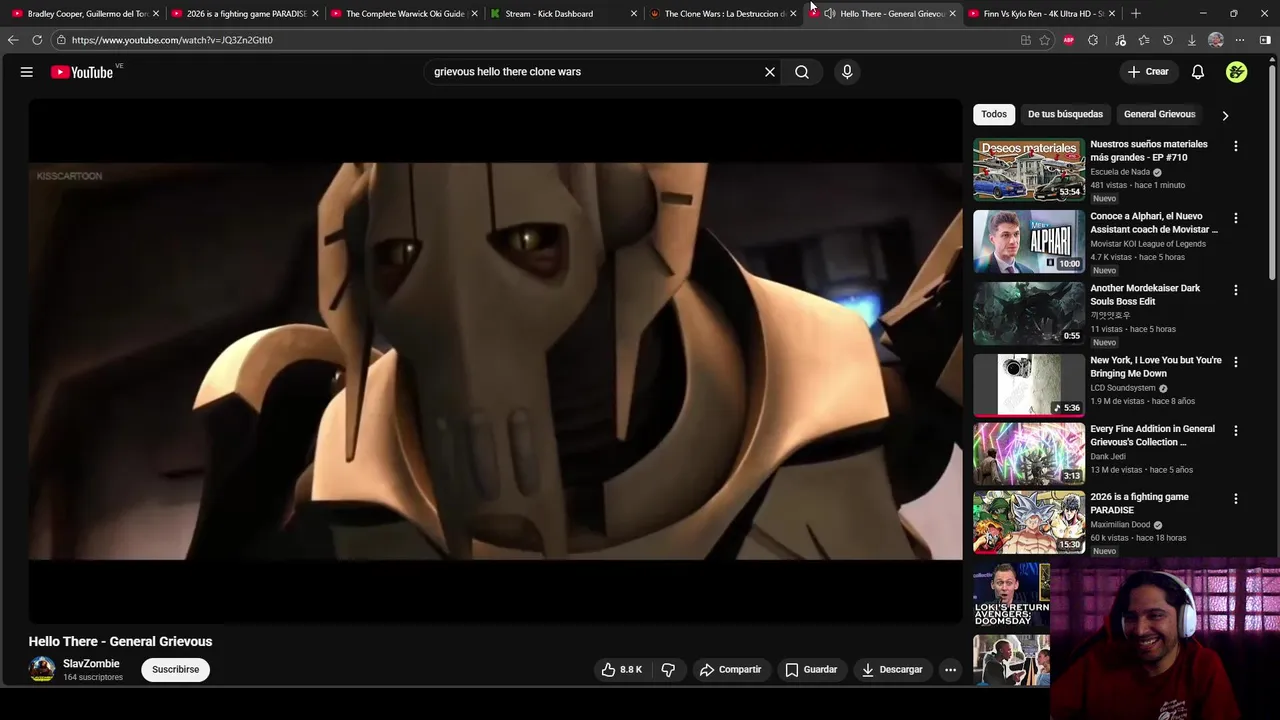This screenshot has height=720, width=1280.
Task: Open the SlavZombie channel name link
Action: 91,664
